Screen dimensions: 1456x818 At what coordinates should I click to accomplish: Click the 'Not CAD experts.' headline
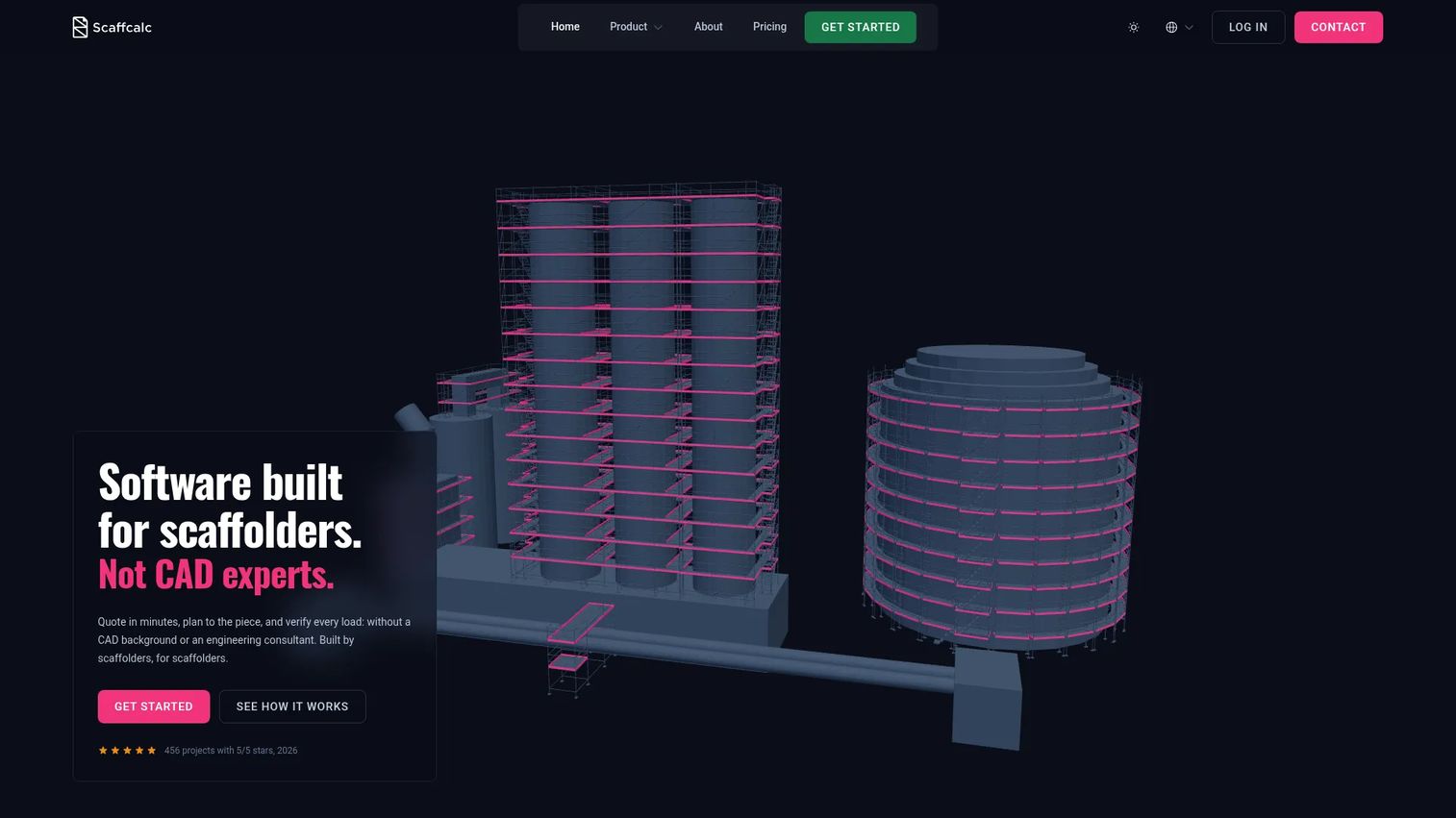[216, 575]
